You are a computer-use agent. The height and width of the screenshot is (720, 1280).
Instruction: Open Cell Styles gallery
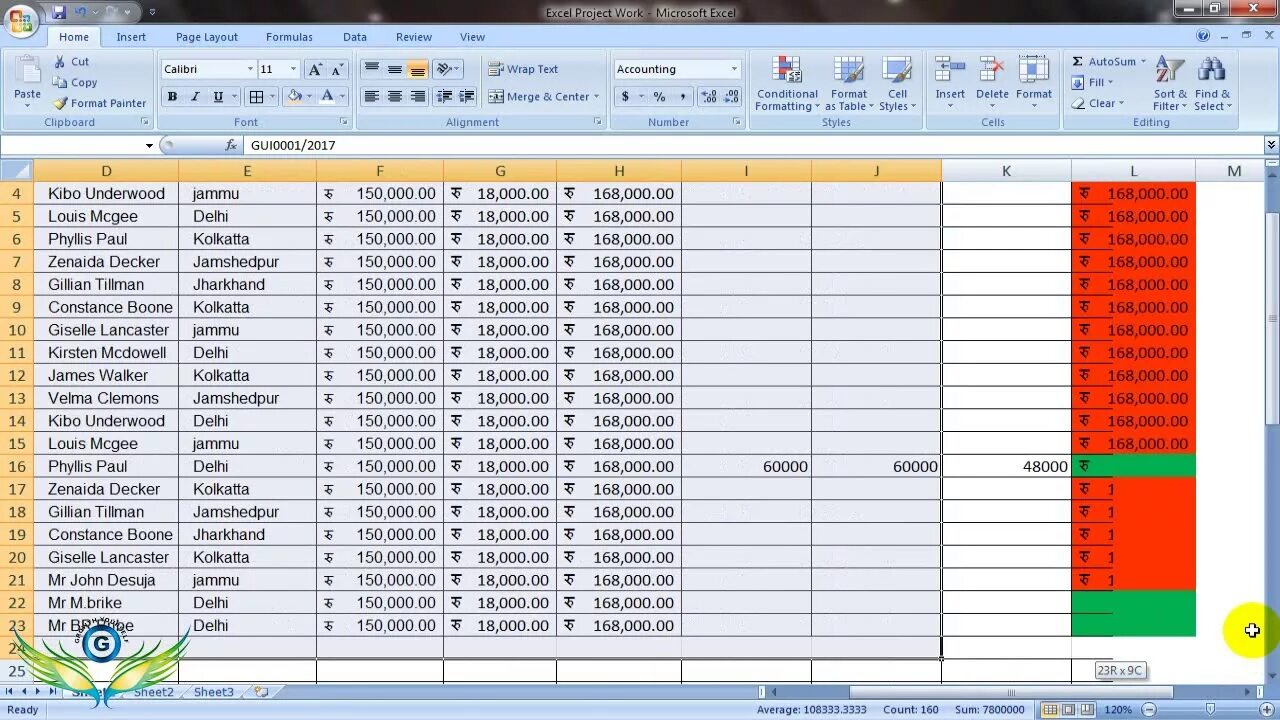tap(897, 84)
